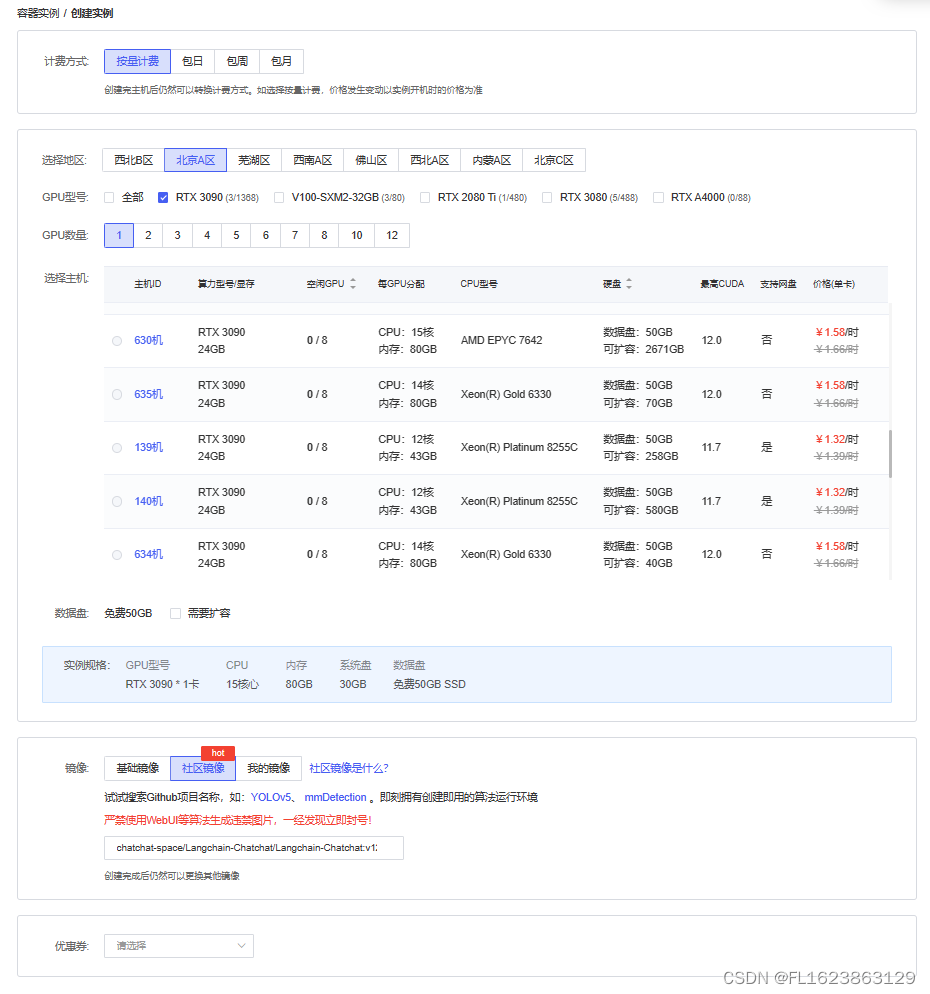This screenshot has width=930, height=994.
Task: Open the 基础镜像 image tab
Action: [136, 768]
